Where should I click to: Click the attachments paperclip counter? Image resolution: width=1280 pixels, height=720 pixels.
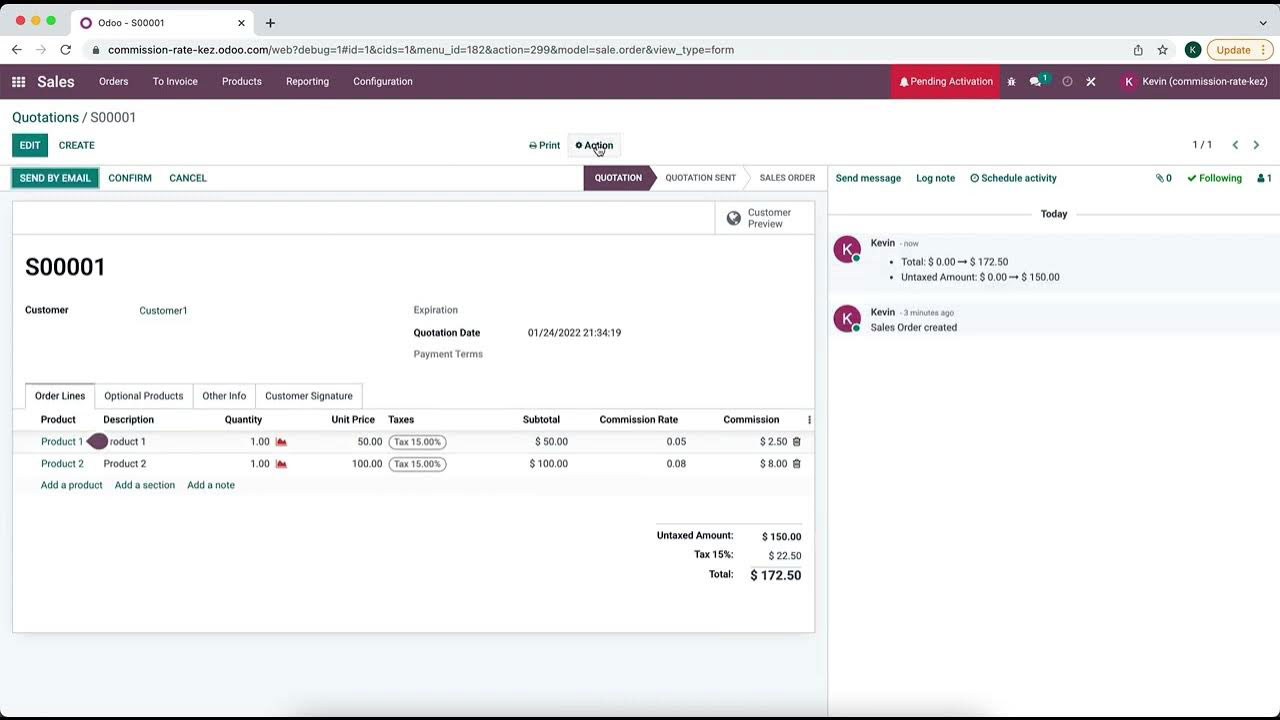pyautogui.click(x=1163, y=178)
